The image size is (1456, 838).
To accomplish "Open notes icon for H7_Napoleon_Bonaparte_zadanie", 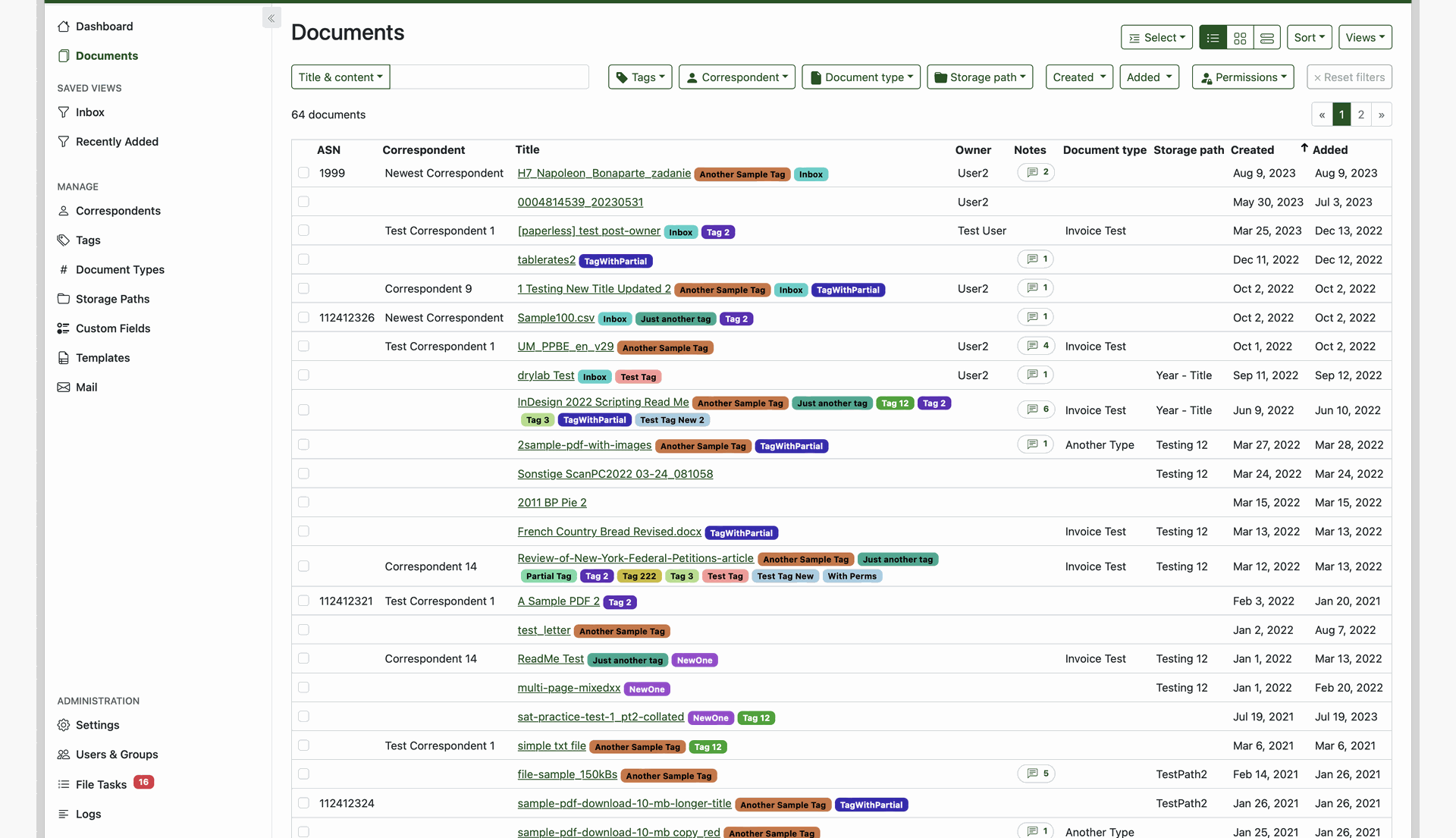I will (1036, 173).
